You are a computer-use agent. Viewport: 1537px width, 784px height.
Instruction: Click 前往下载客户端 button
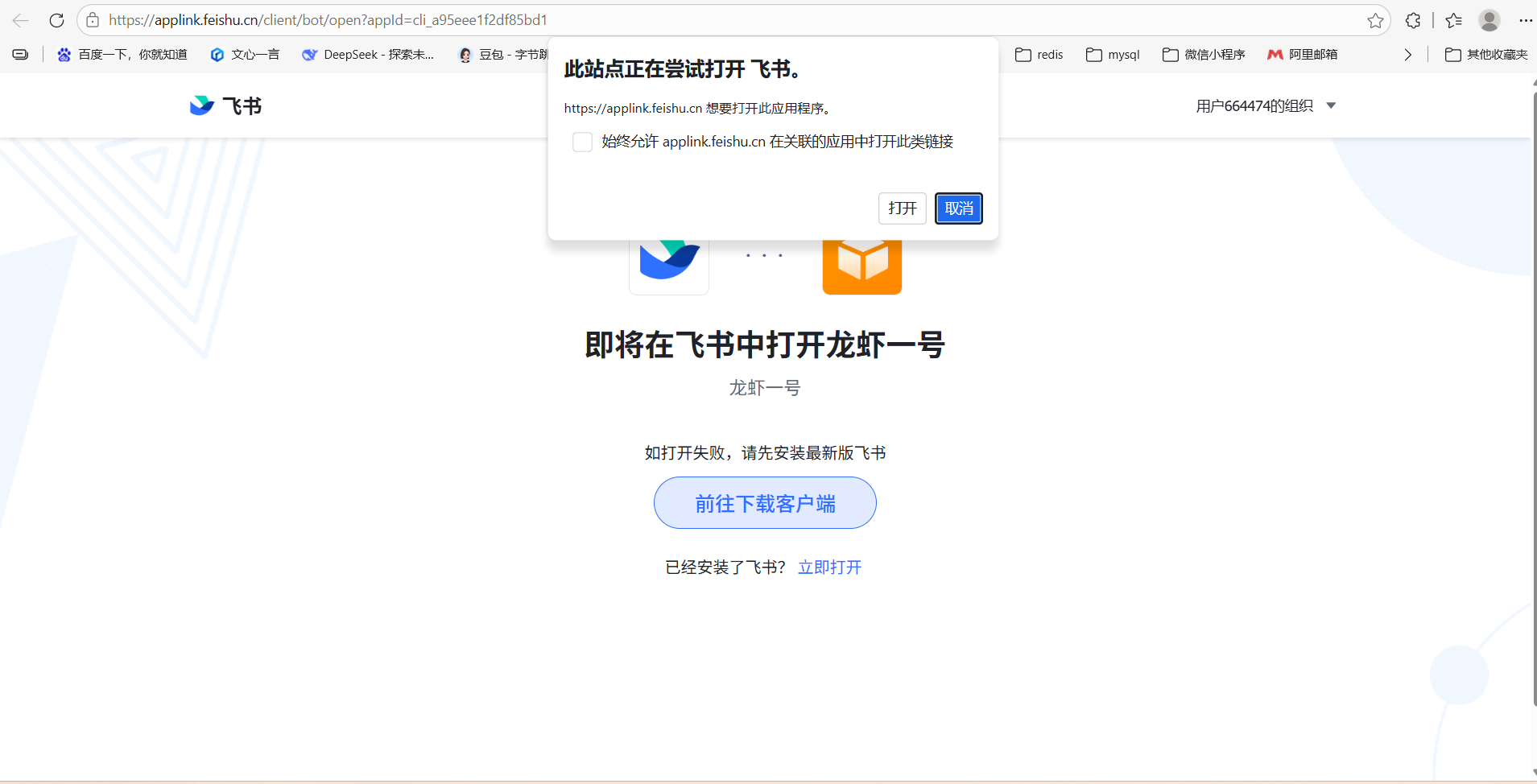pyautogui.click(x=765, y=503)
